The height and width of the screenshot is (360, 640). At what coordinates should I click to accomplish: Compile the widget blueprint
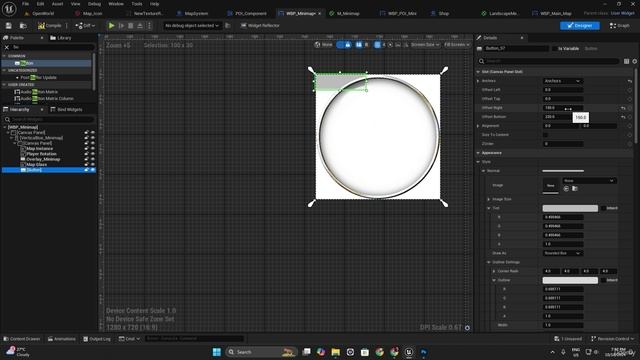[x=49, y=25]
